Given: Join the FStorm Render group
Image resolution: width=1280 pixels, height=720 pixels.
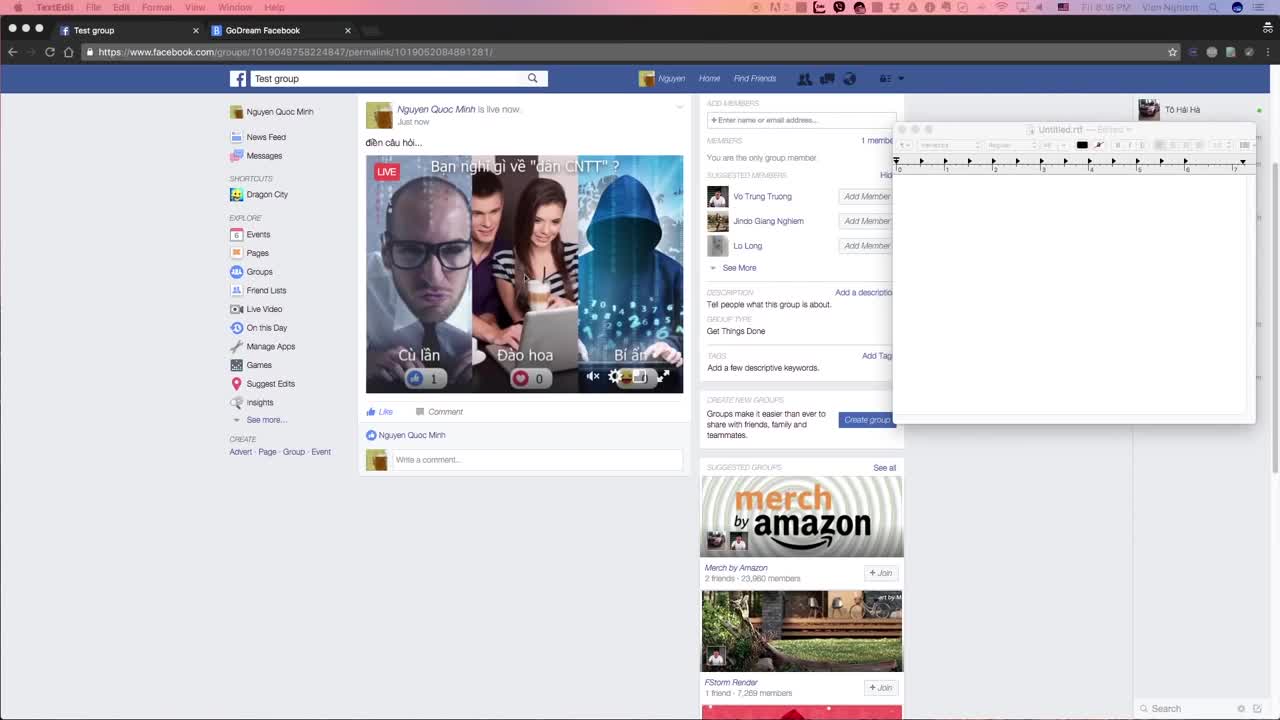Looking at the screenshot, I should [x=881, y=688].
